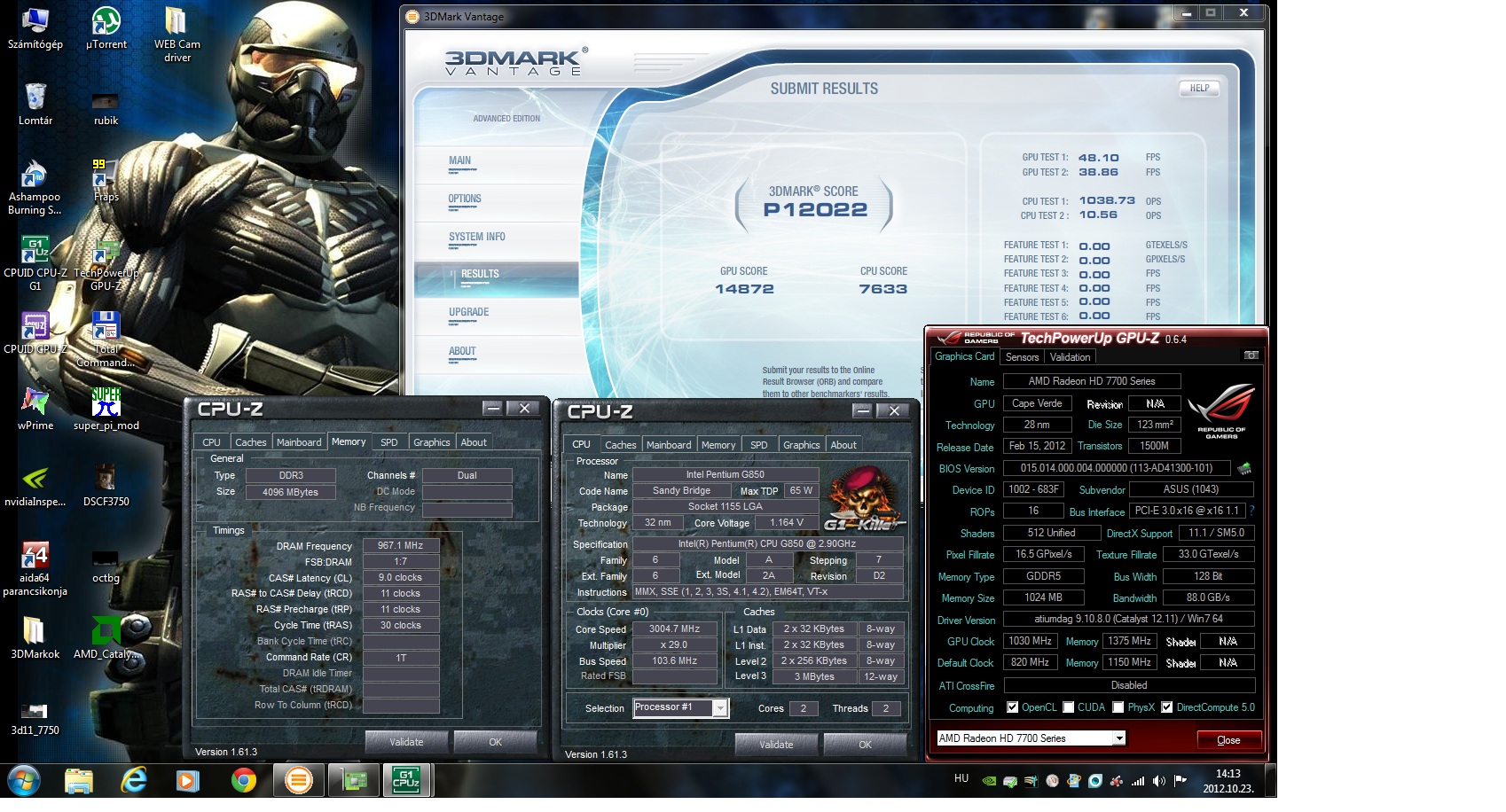Launch µTorrent from the desktop
1506x812 pixels.
pos(106,29)
